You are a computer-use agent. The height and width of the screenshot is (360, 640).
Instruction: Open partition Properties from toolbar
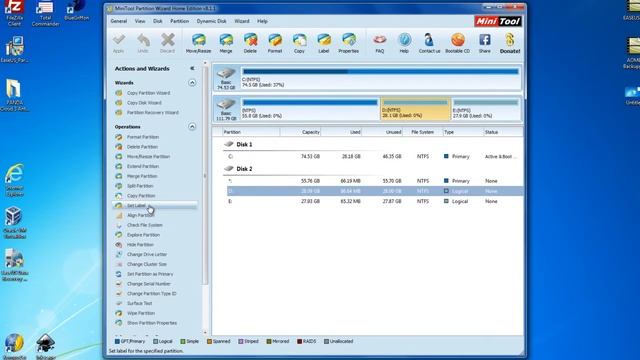click(349, 43)
